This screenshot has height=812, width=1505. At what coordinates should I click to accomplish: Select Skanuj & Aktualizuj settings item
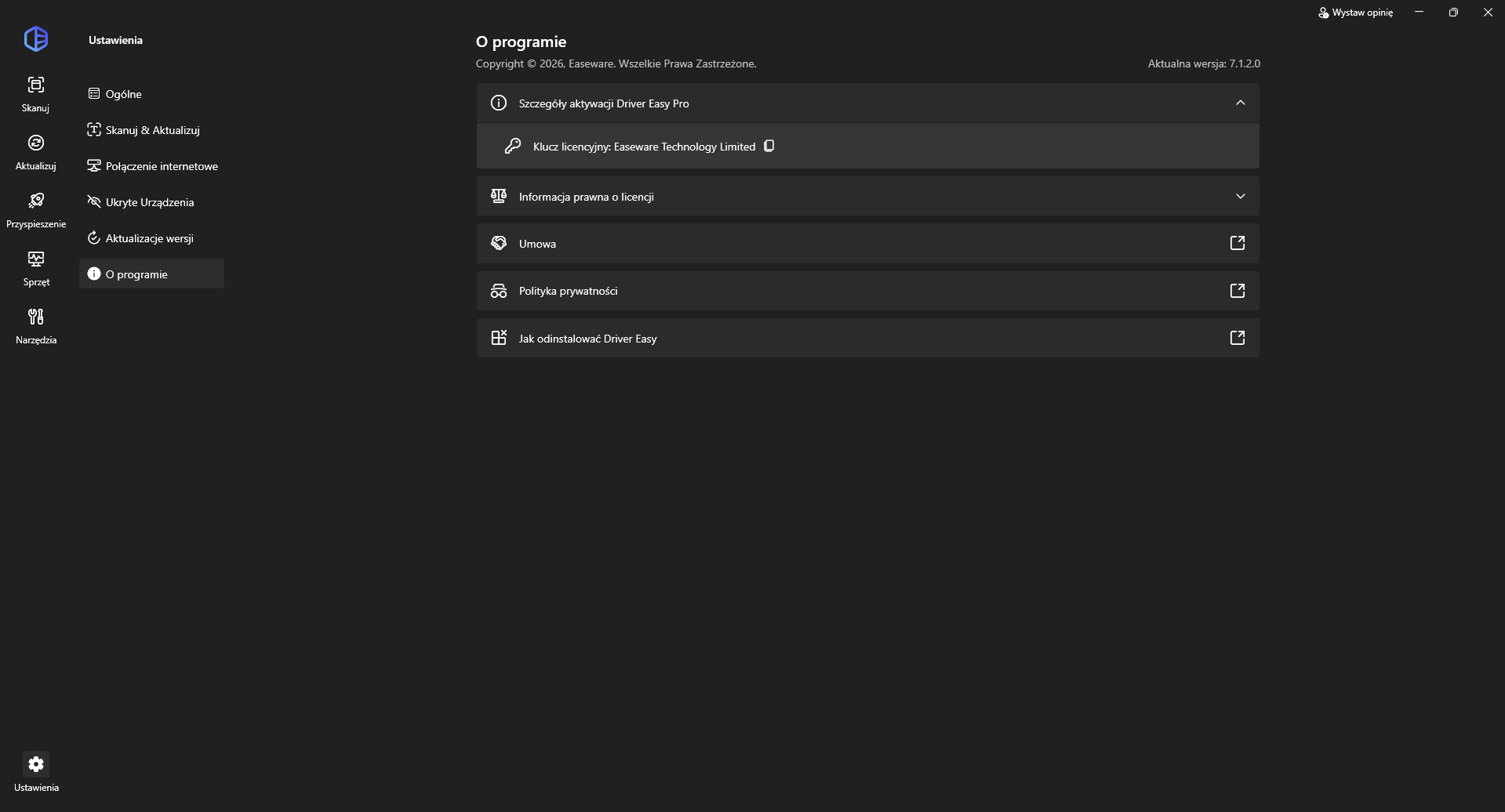(151, 130)
